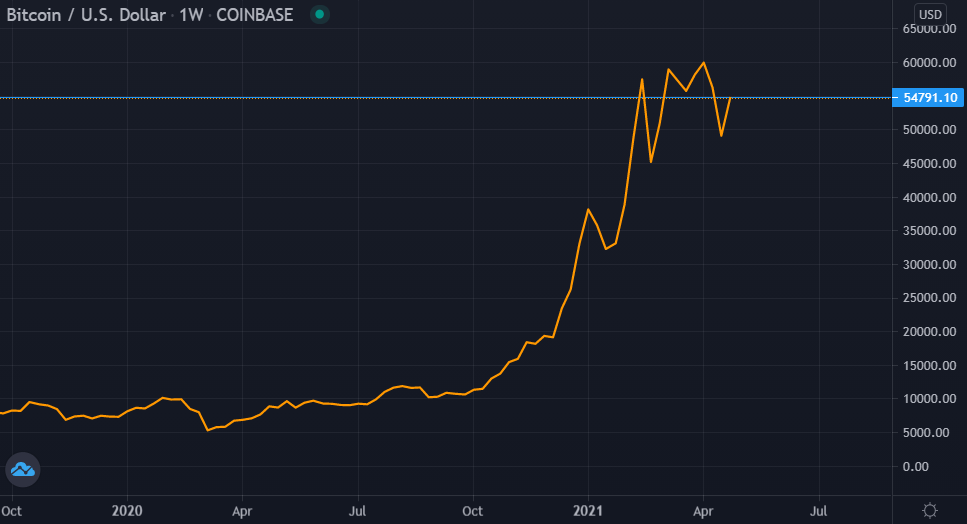The height and width of the screenshot is (524, 967).
Task: Click the 2020 time axis label
Action: click(127, 511)
